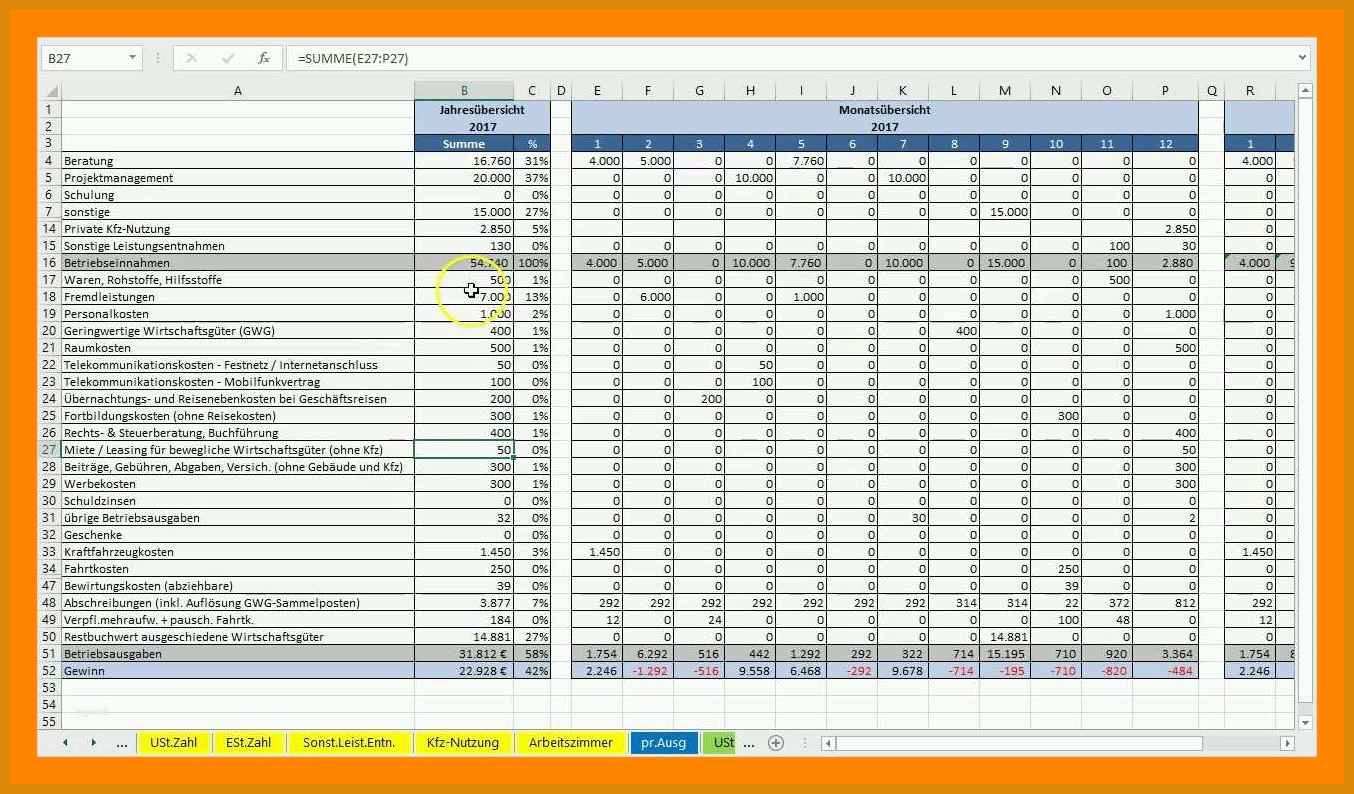This screenshot has width=1354, height=794.
Task: Open the Sonst.Leist.Entn. sheet tab
Action: pyautogui.click(x=350, y=743)
